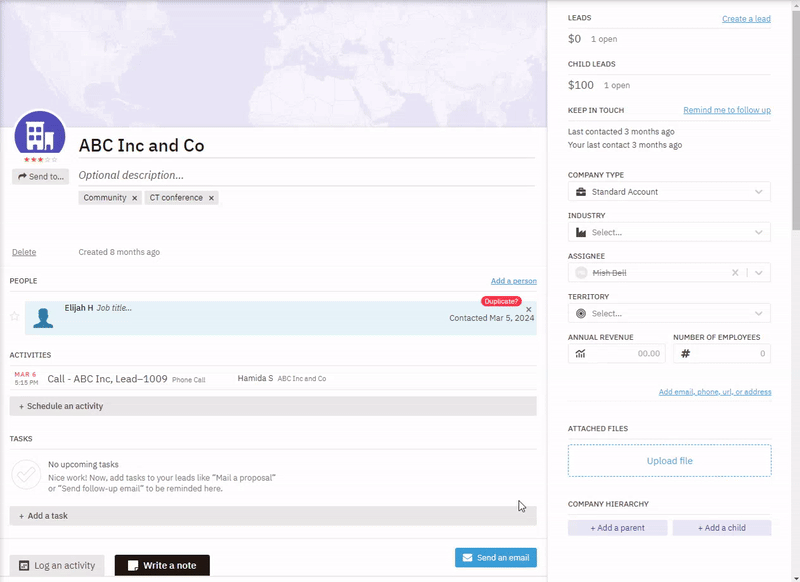Click the ABC Inc company building logo
800x582 pixels.
point(40,133)
